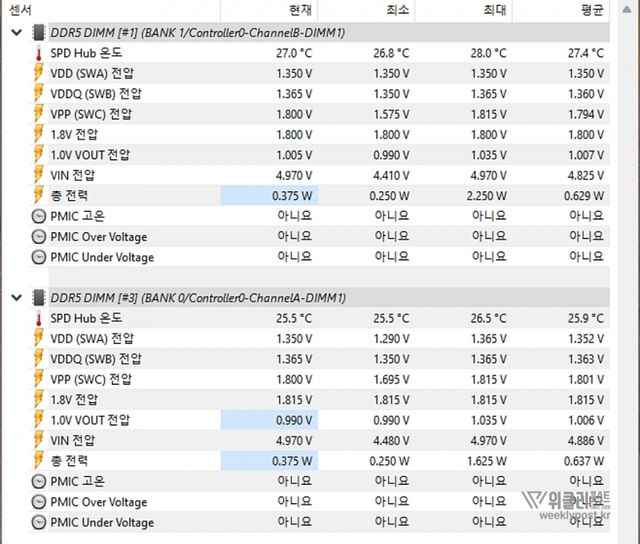
Task: Click the clock icon beside first PMIC 고온
Action: point(38,216)
